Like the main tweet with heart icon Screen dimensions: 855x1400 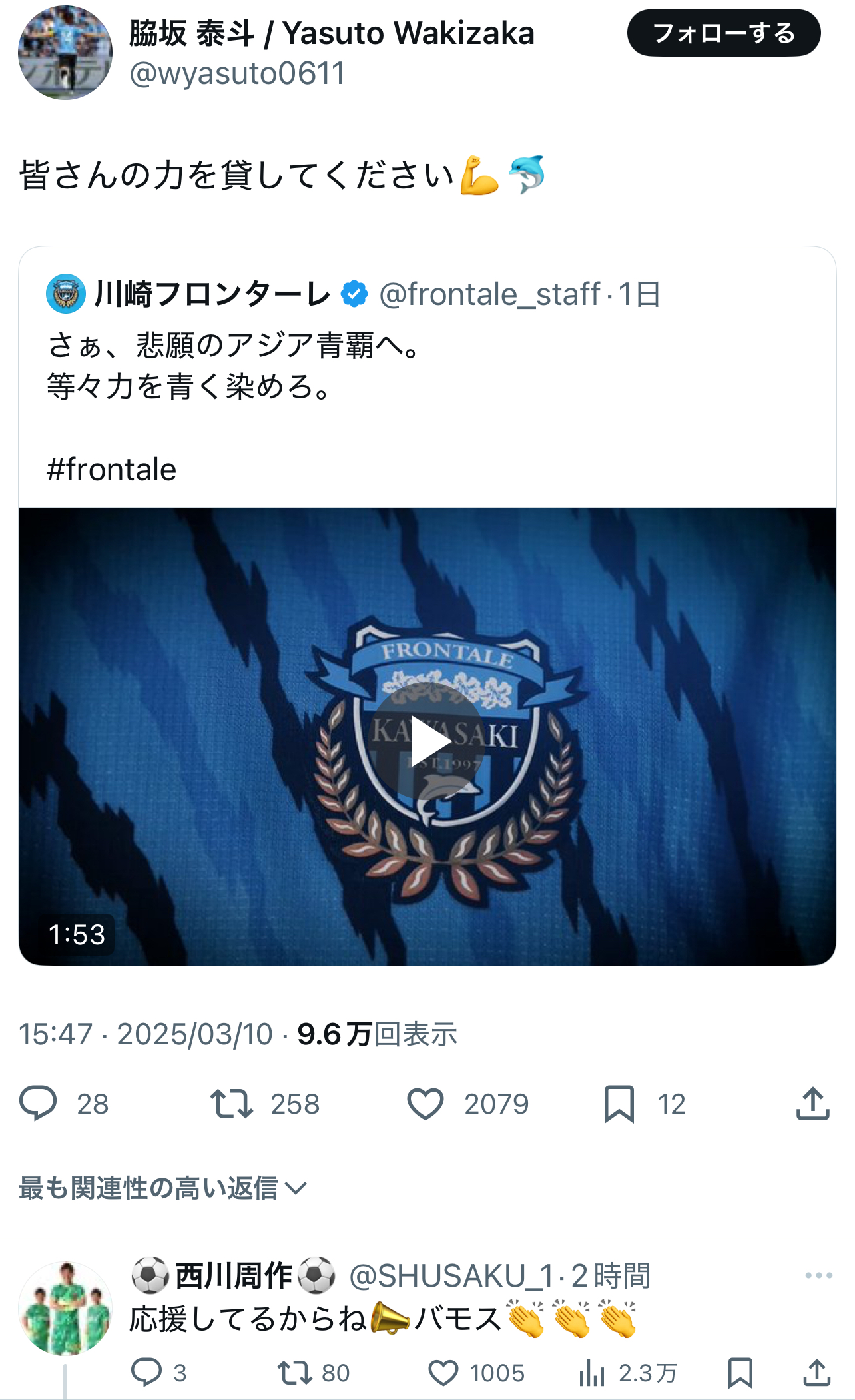426,1103
